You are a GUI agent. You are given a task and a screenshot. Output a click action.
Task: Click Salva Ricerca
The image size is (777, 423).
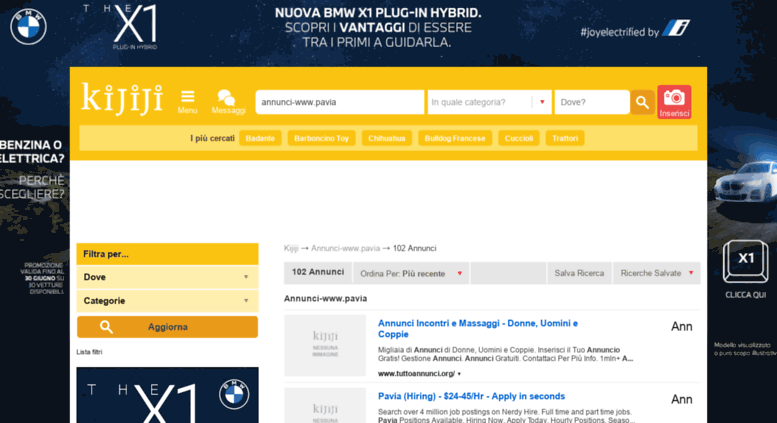579,273
